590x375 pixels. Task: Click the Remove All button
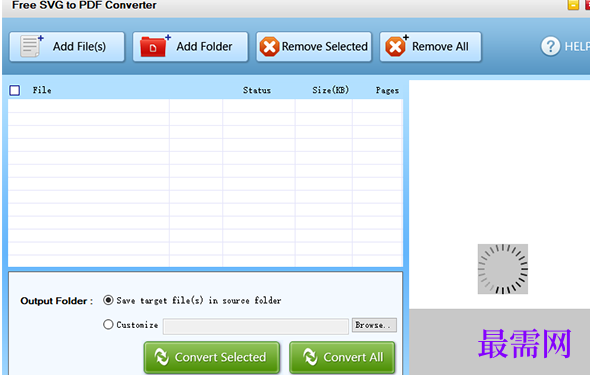[x=430, y=47]
